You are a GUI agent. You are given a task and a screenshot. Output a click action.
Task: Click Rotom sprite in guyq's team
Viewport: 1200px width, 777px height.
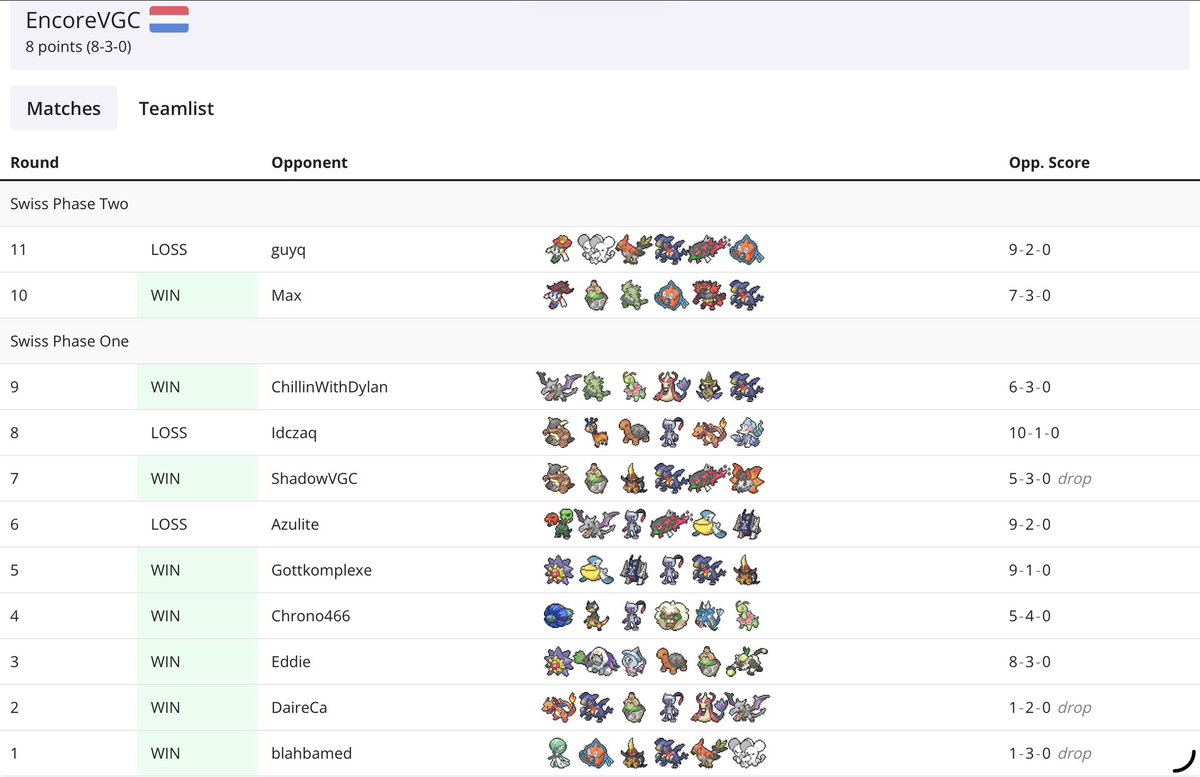point(747,249)
